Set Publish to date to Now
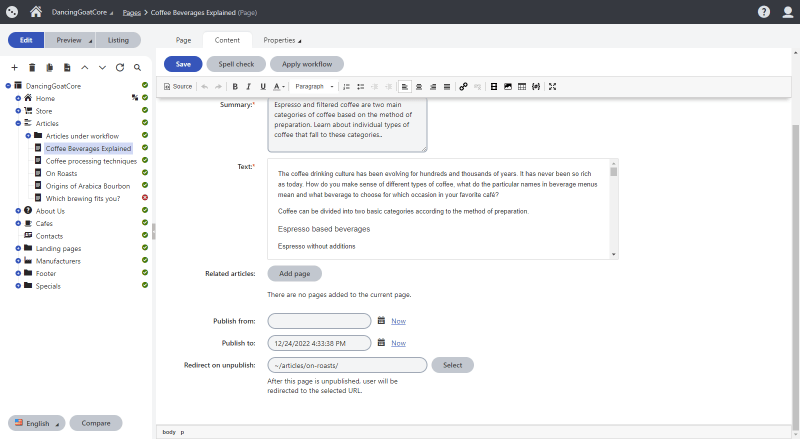This screenshot has height=439, width=800. pyautogui.click(x=398, y=343)
